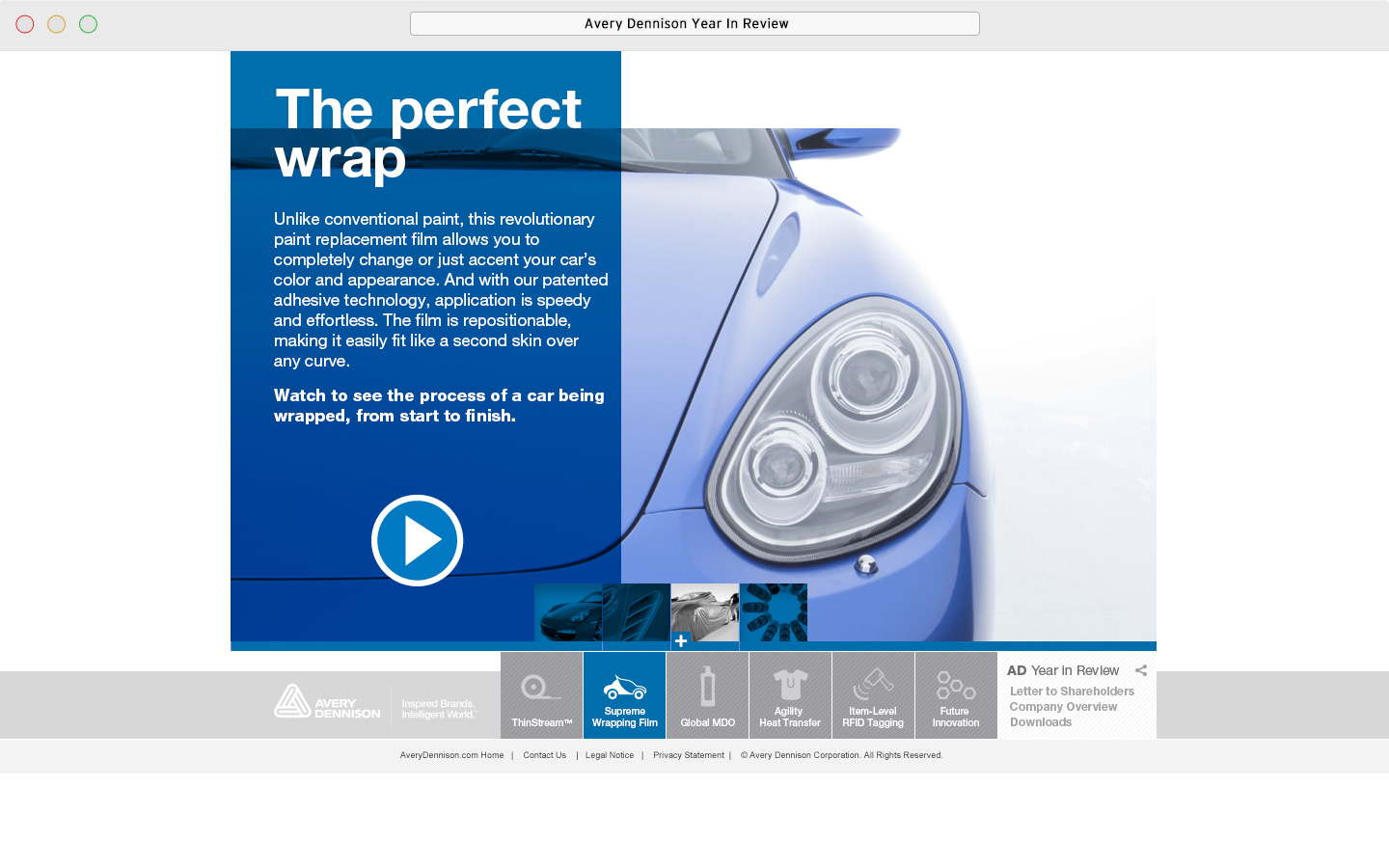This screenshot has height=868, width=1389.
Task: Click the share icon beside Year In Review
Action: point(1141,669)
